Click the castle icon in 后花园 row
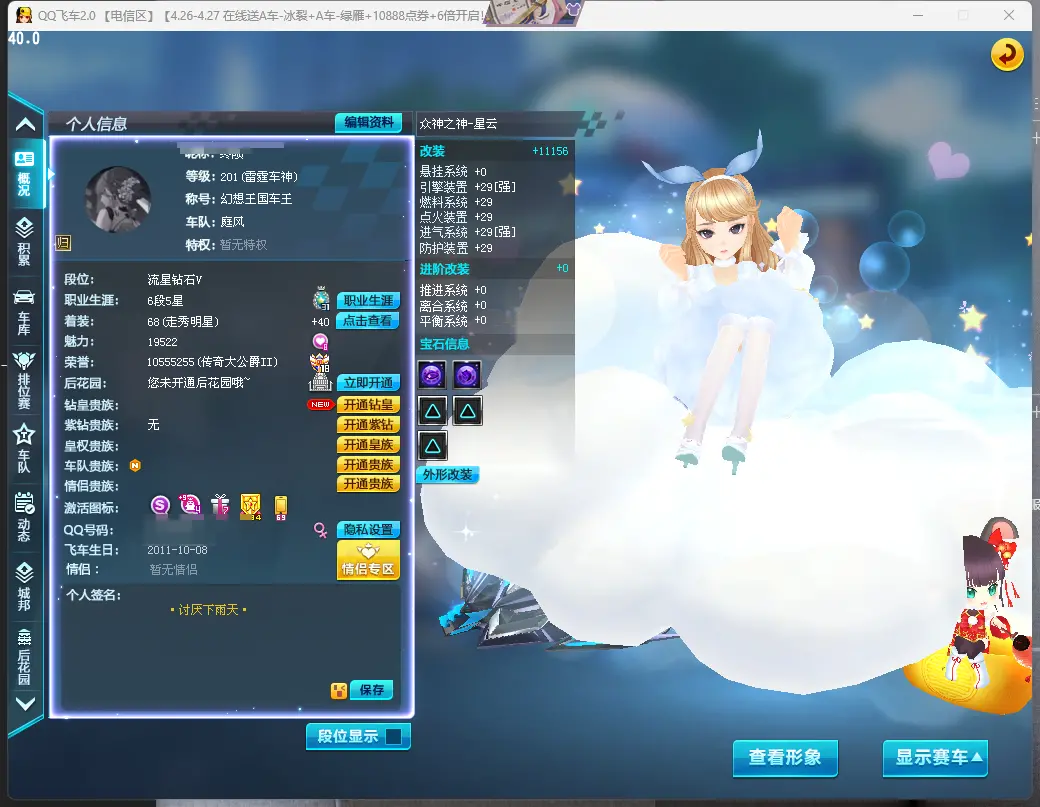 tap(320, 383)
